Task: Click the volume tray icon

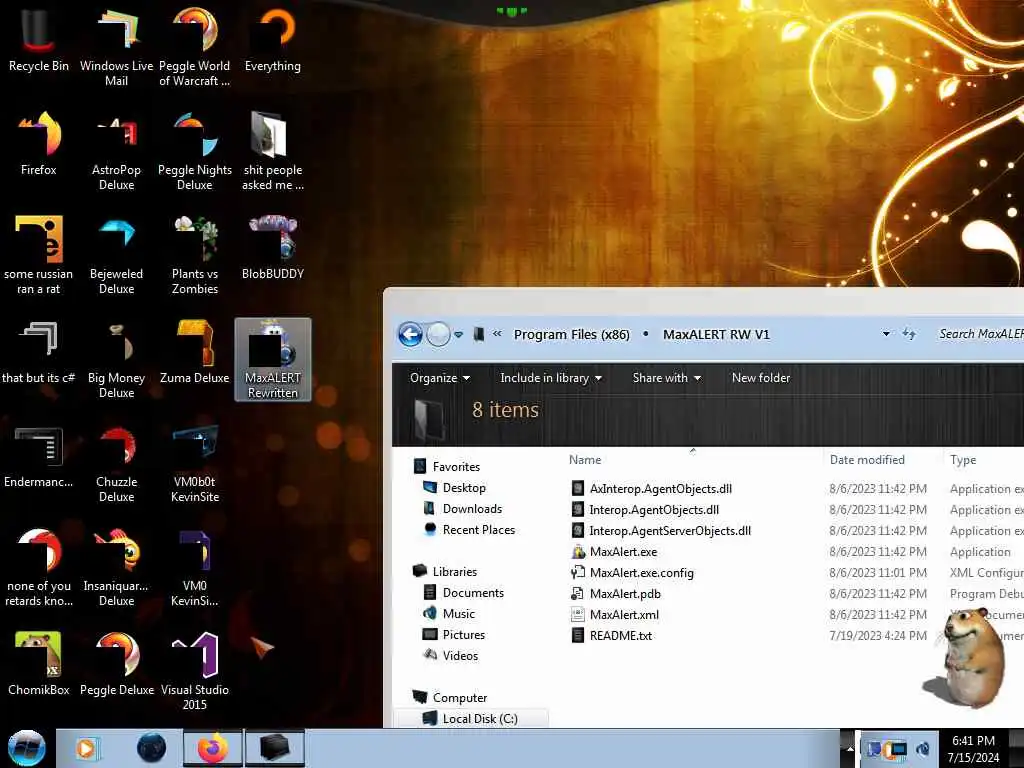Action: pyautogui.click(x=923, y=749)
